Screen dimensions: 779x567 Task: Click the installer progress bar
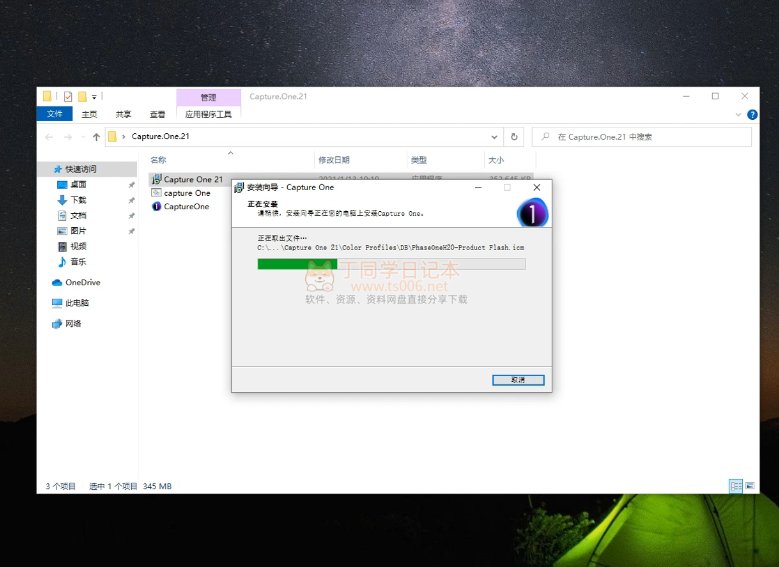pyautogui.click(x=391, y=264)
